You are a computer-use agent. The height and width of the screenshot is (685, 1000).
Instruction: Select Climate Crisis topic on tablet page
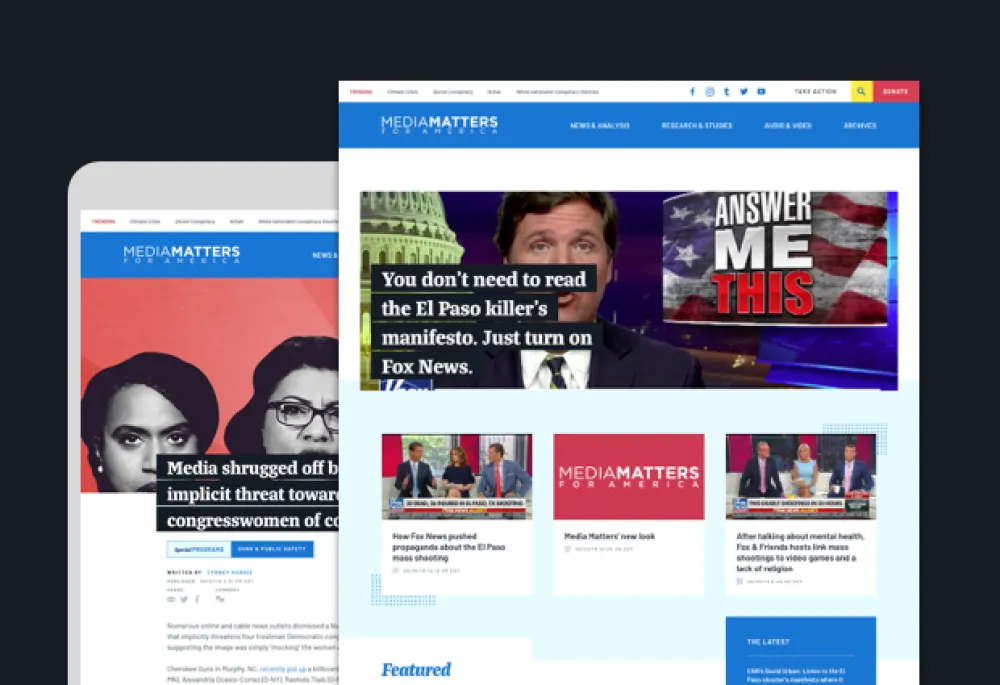point(145,222)
